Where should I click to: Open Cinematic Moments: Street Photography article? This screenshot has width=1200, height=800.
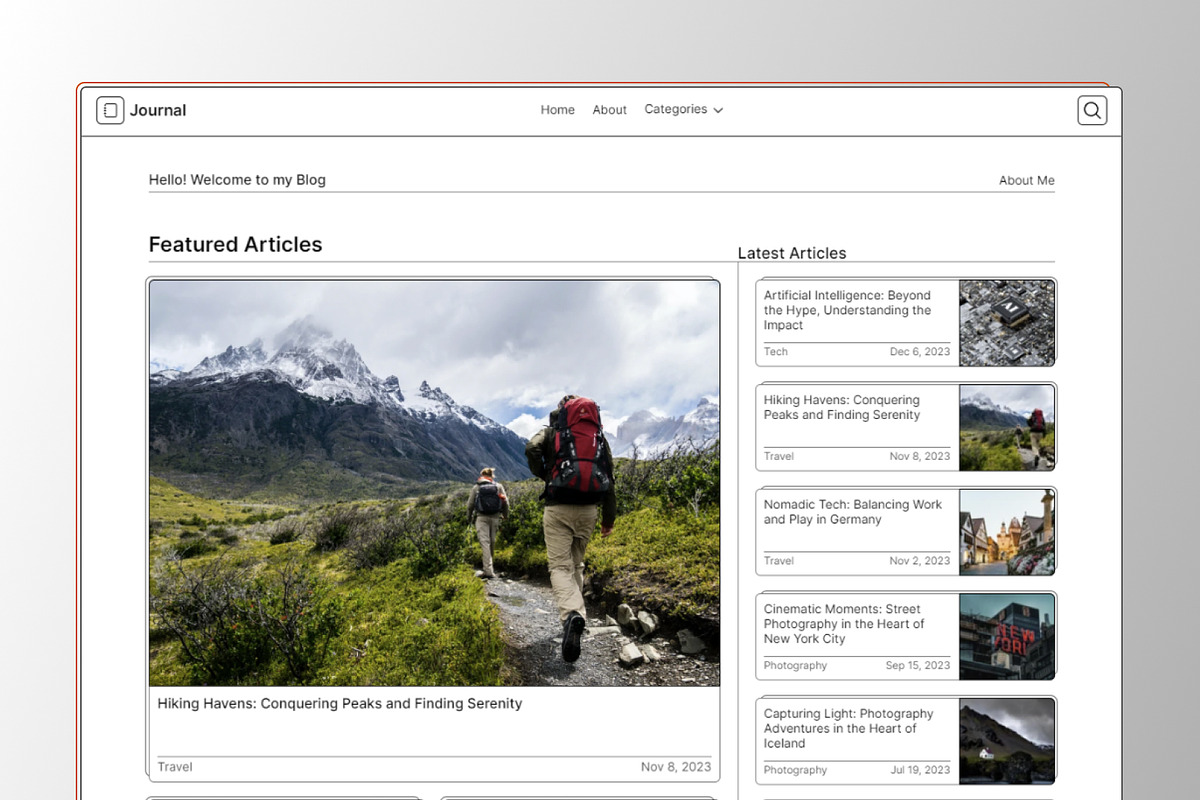coord(844,624)
